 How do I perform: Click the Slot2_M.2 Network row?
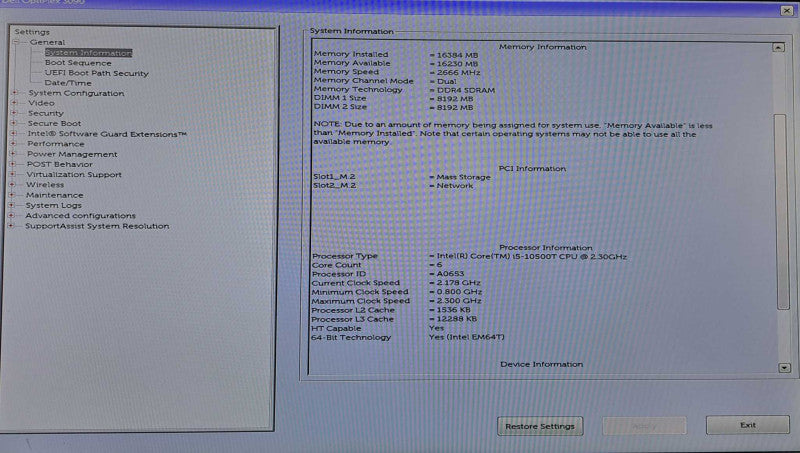393,185
